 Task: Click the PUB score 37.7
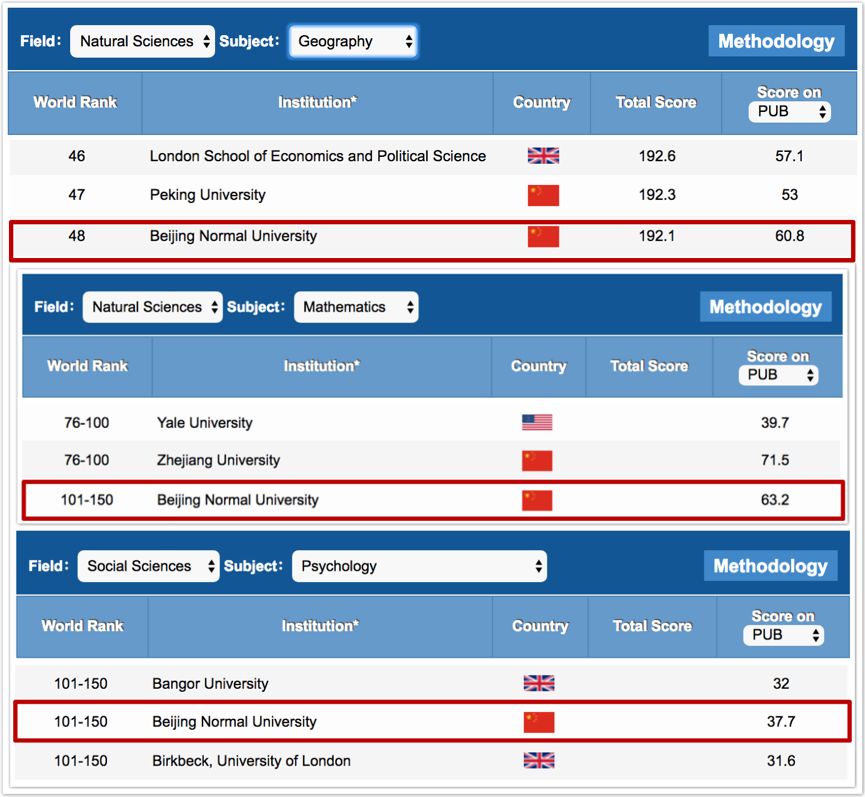tap(781, 721)
